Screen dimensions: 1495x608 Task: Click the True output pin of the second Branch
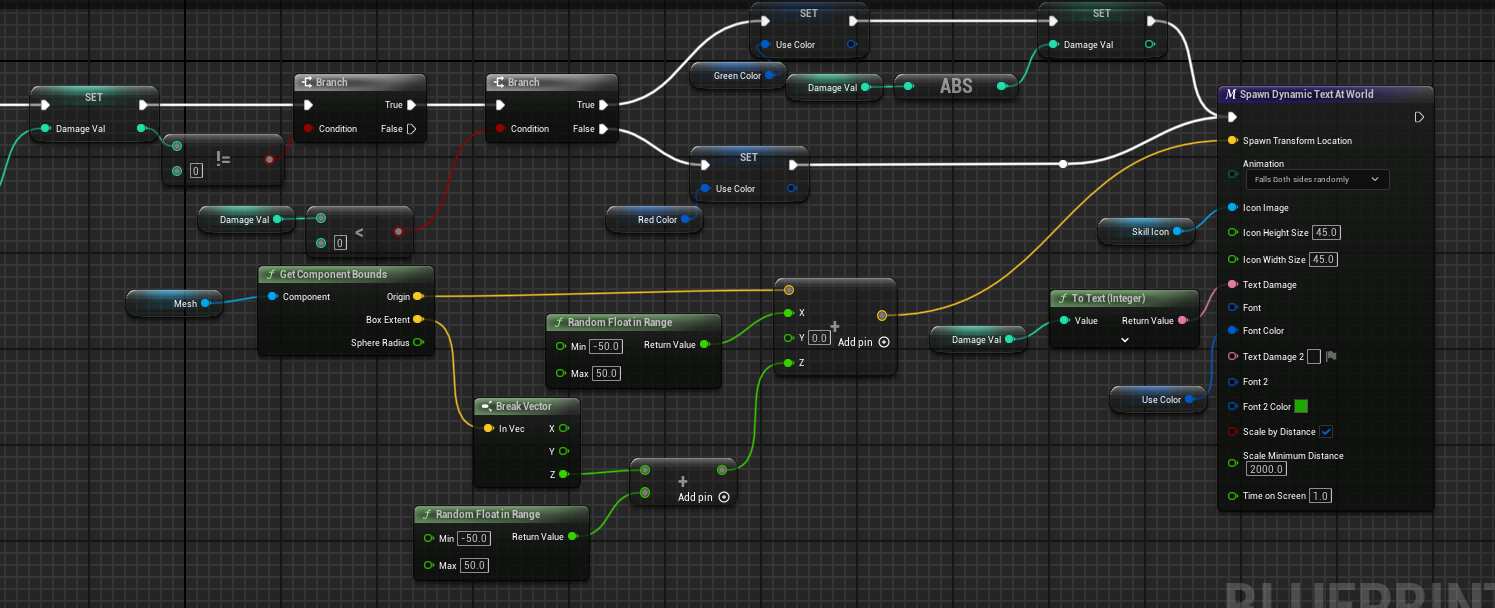tap(603, 105)
